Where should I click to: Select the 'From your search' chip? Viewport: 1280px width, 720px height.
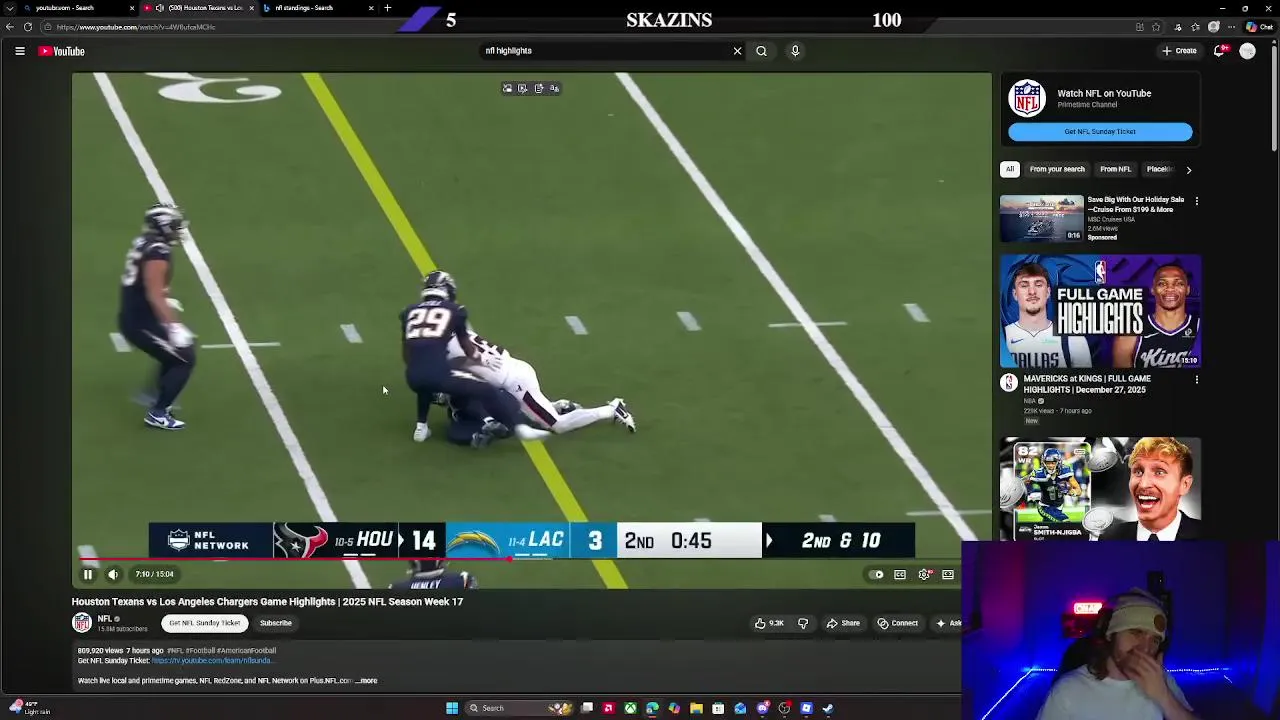1057,169
